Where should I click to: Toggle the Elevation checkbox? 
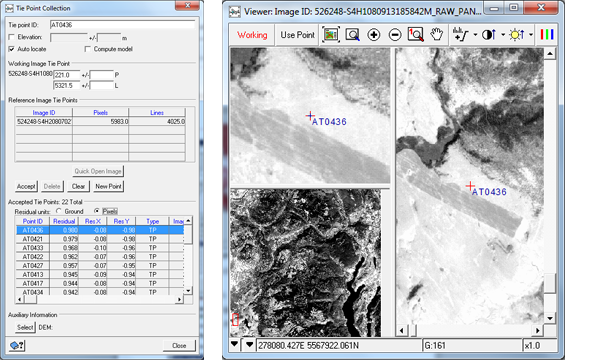coord(11,37)
